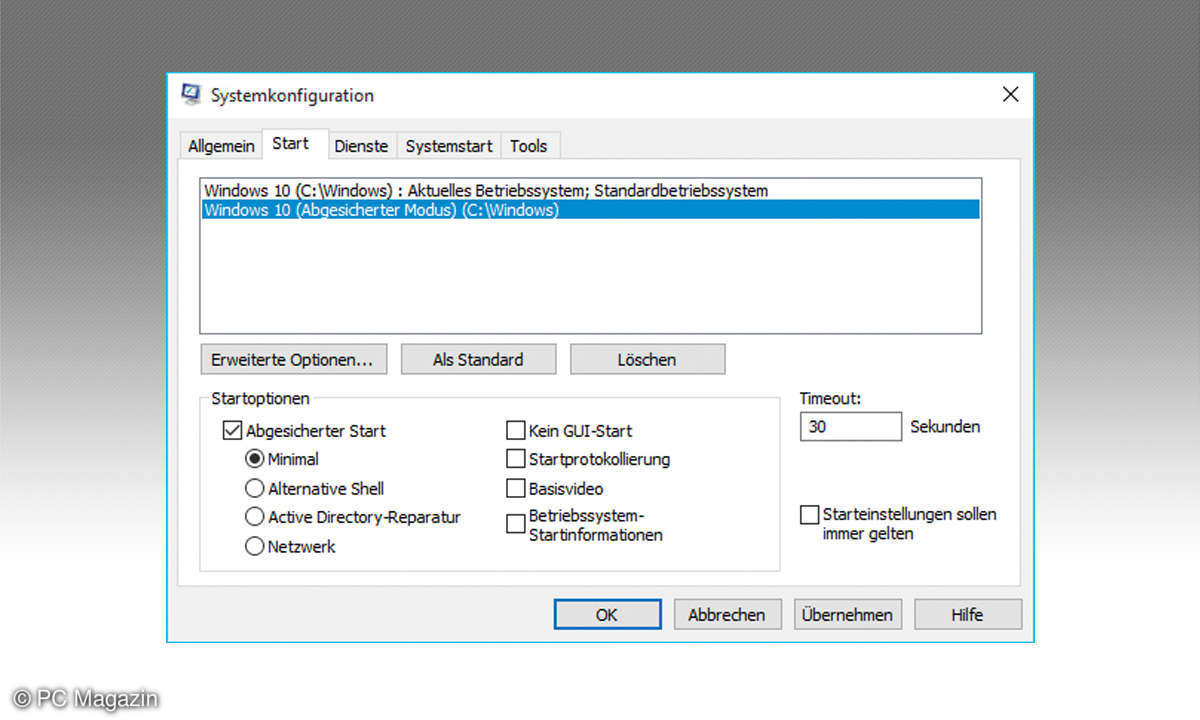This screenshot has height=720, width=1200.
Task: Close the Systemkonfiguration dialog
Action: (1010, 95)
